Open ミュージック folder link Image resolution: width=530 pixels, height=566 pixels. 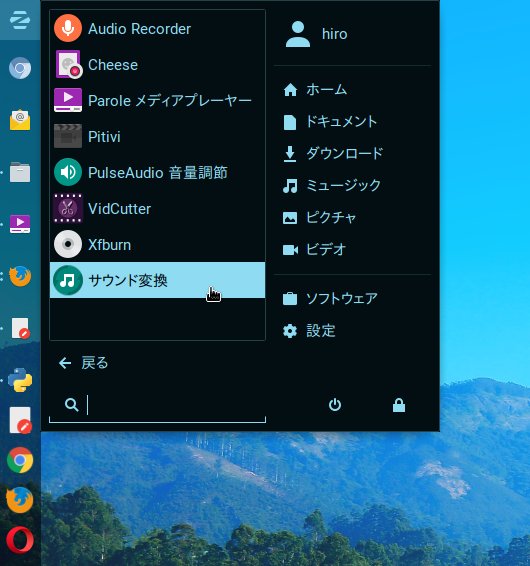(332, 185)
